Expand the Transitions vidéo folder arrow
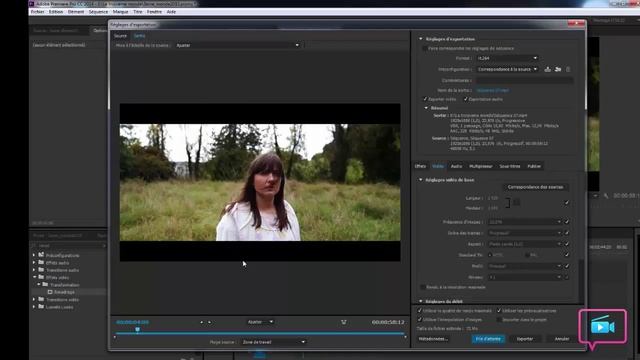This screenshot has height=360, width=640. coord(34,300)
